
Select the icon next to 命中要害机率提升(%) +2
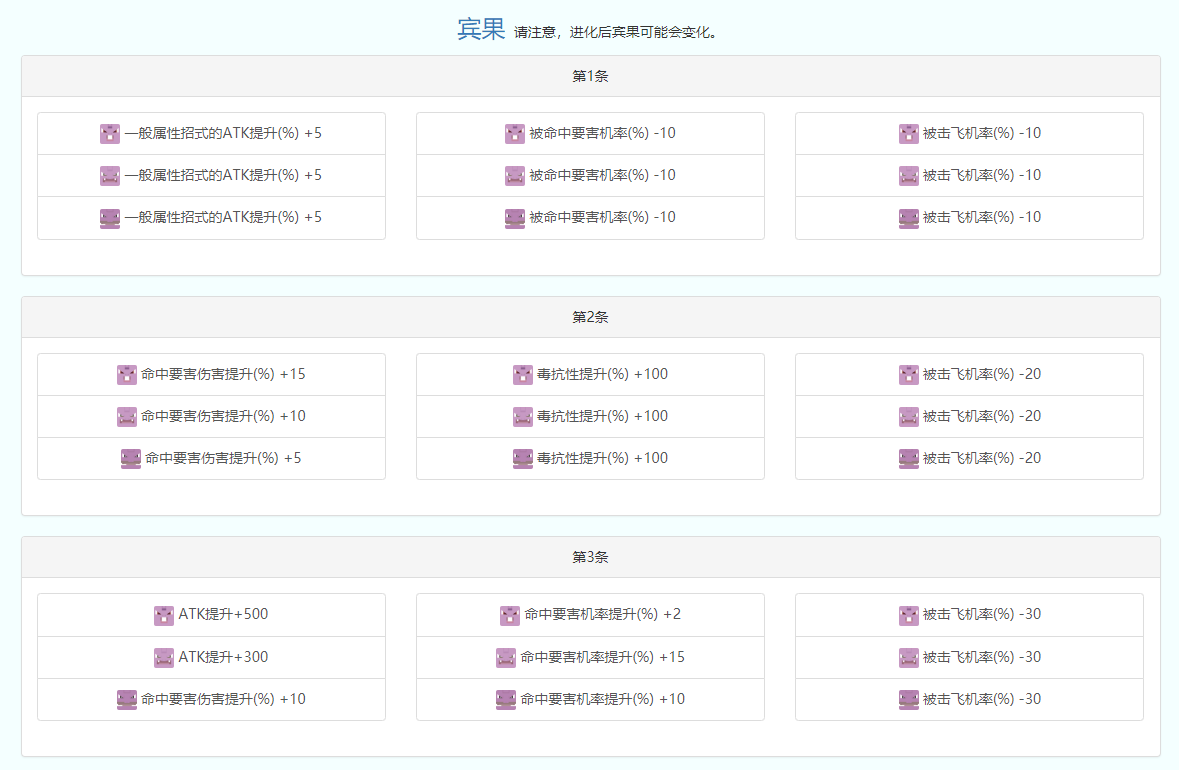pos(510,615)
